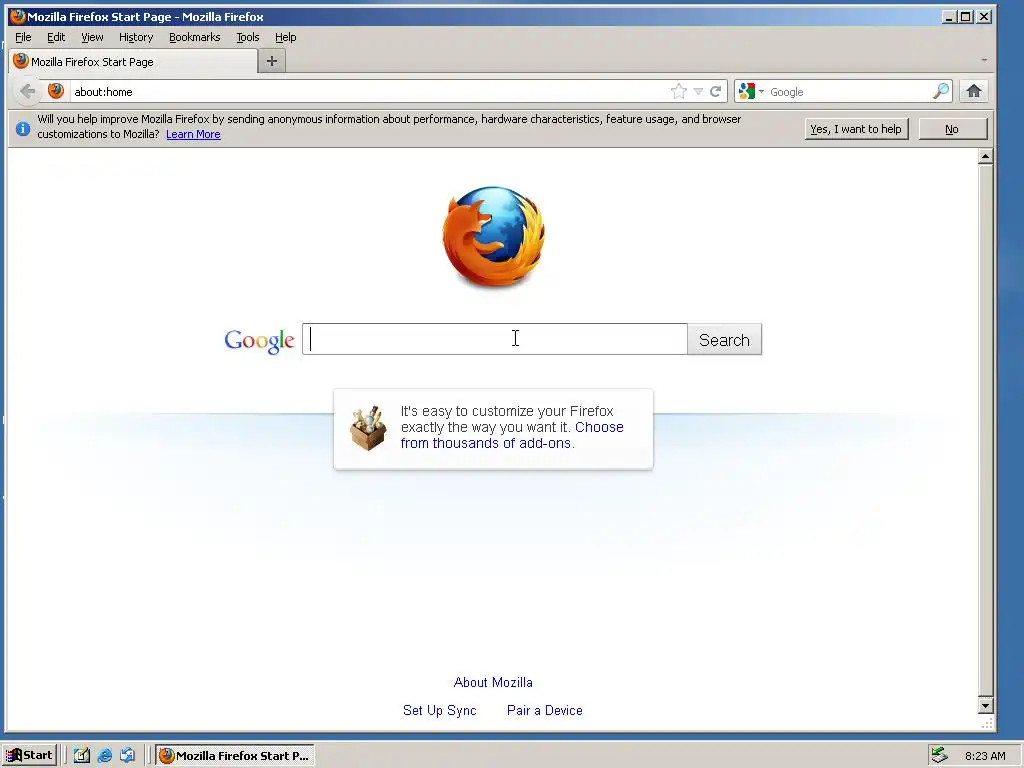The height and width of the screenshot is (768, 1024).
Task: Click the Show Desktop quick launch icon
Action: tap(82, 756)
